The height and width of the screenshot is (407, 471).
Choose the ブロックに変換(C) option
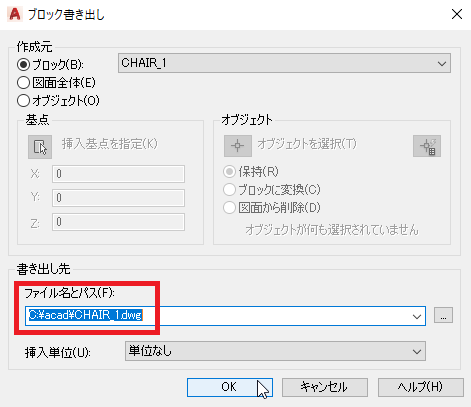229,190
